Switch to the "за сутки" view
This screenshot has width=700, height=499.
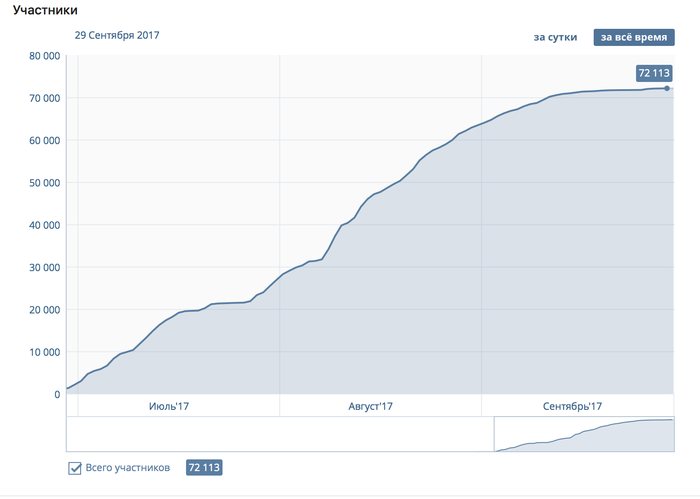[554, 37]
